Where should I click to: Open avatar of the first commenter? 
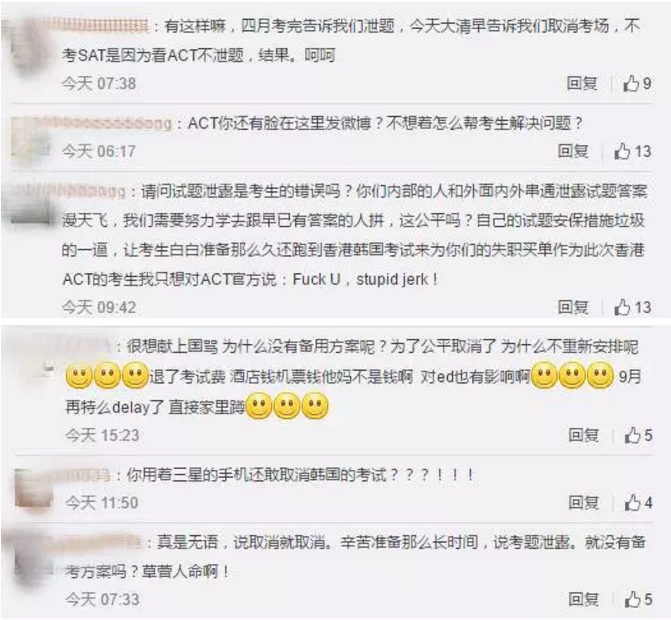coord(30,47)
